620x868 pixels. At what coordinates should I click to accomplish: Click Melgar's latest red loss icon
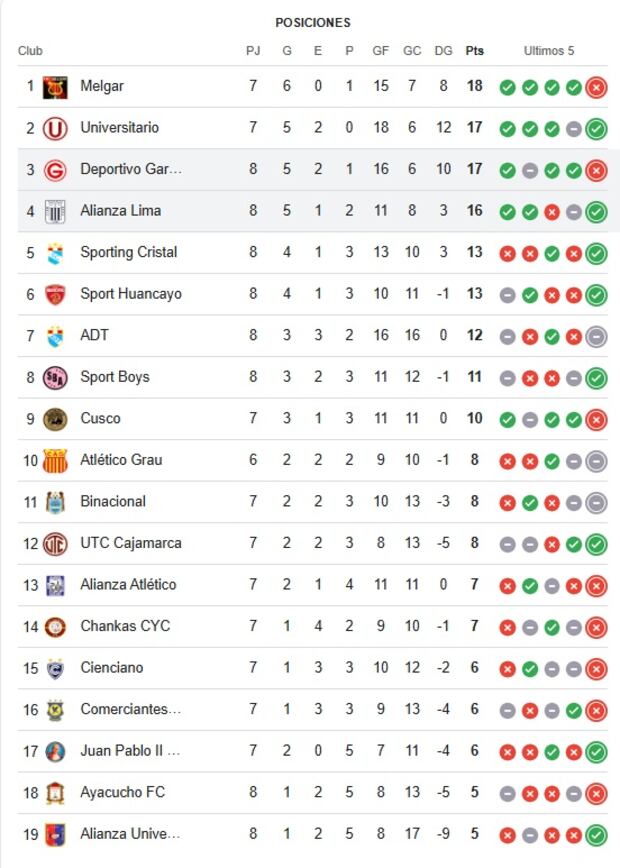click(596, 87)
